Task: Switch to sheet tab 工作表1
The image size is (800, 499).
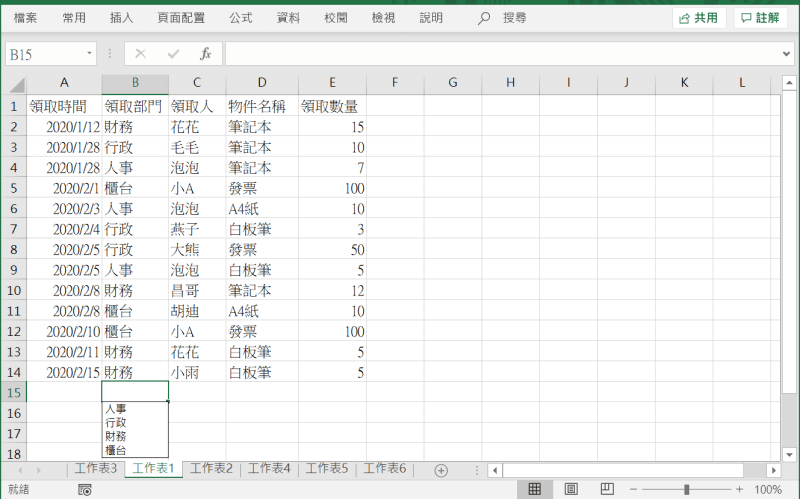Action: (x=154, y=468)
